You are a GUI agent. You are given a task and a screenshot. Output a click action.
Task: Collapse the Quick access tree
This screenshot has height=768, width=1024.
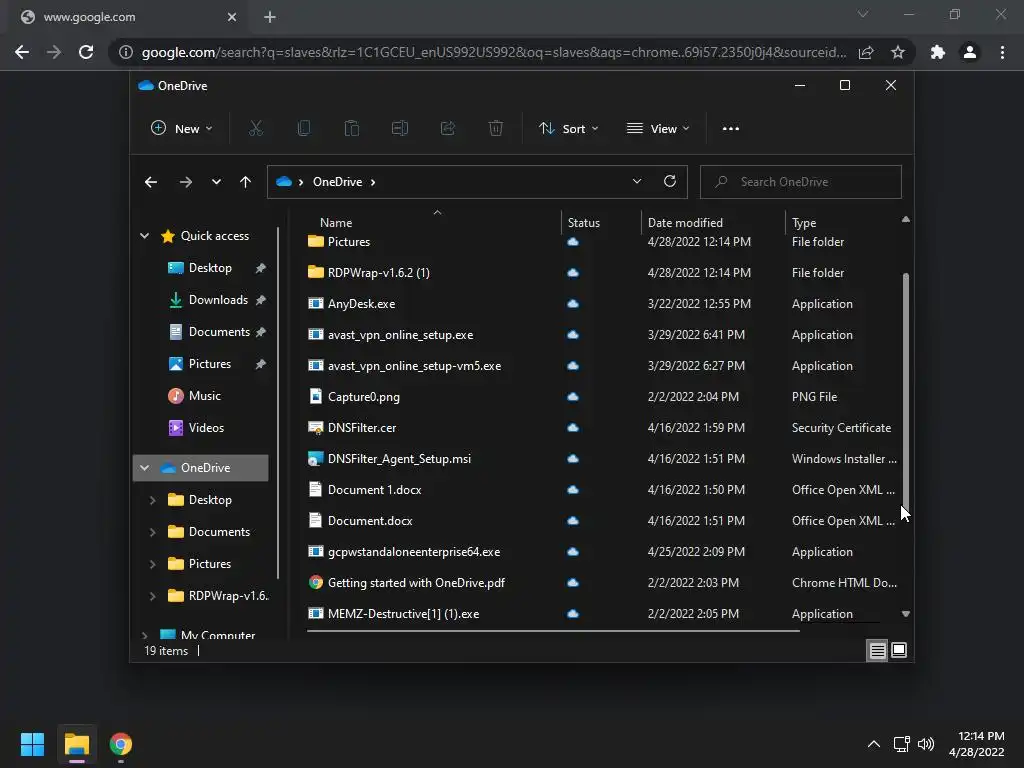(x=144, y=236)
